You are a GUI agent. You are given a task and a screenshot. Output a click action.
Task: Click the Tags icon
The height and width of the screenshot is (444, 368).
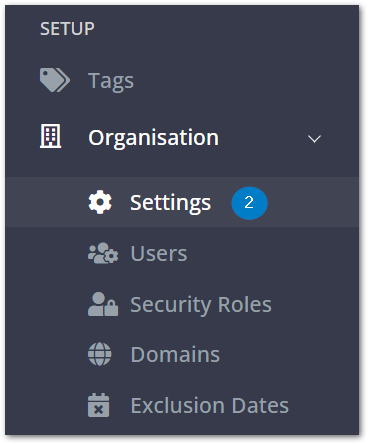[55, 80]
